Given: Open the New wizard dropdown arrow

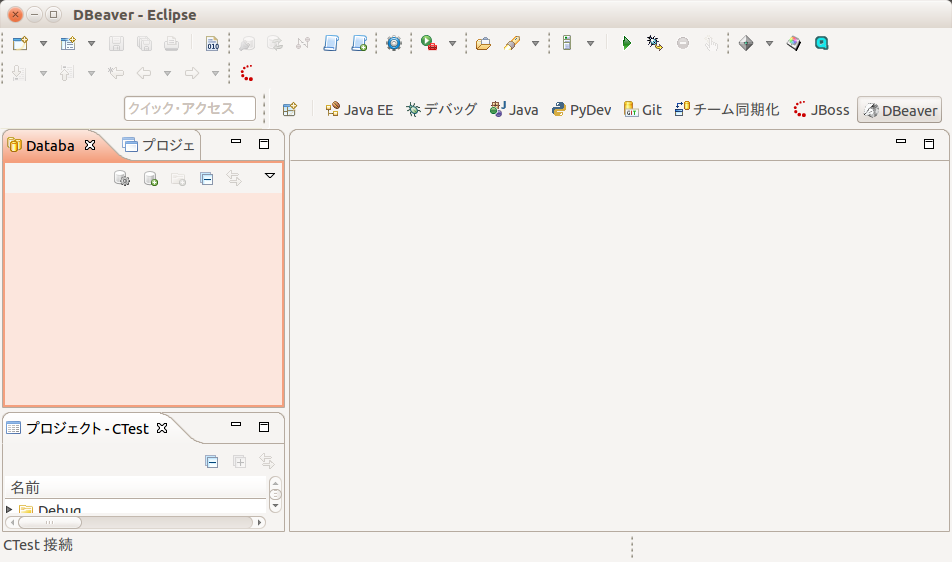Looking at the screenshot, I should tap(43, 43).
